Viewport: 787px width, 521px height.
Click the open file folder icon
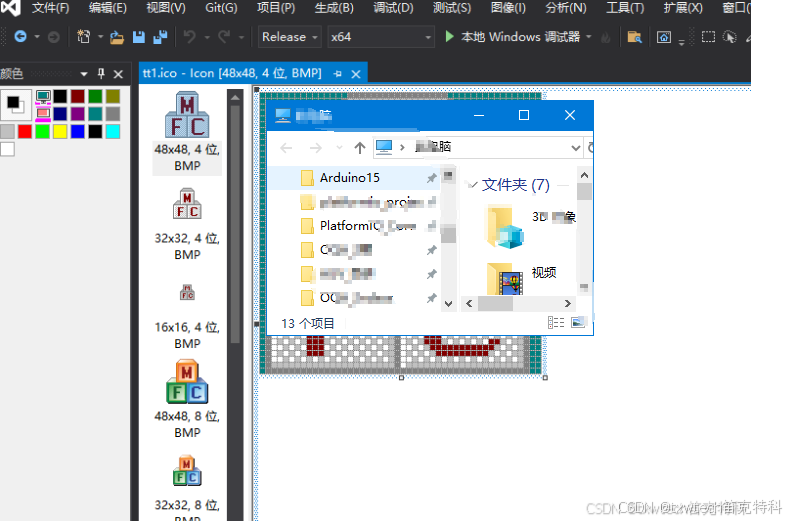point(117,37)
